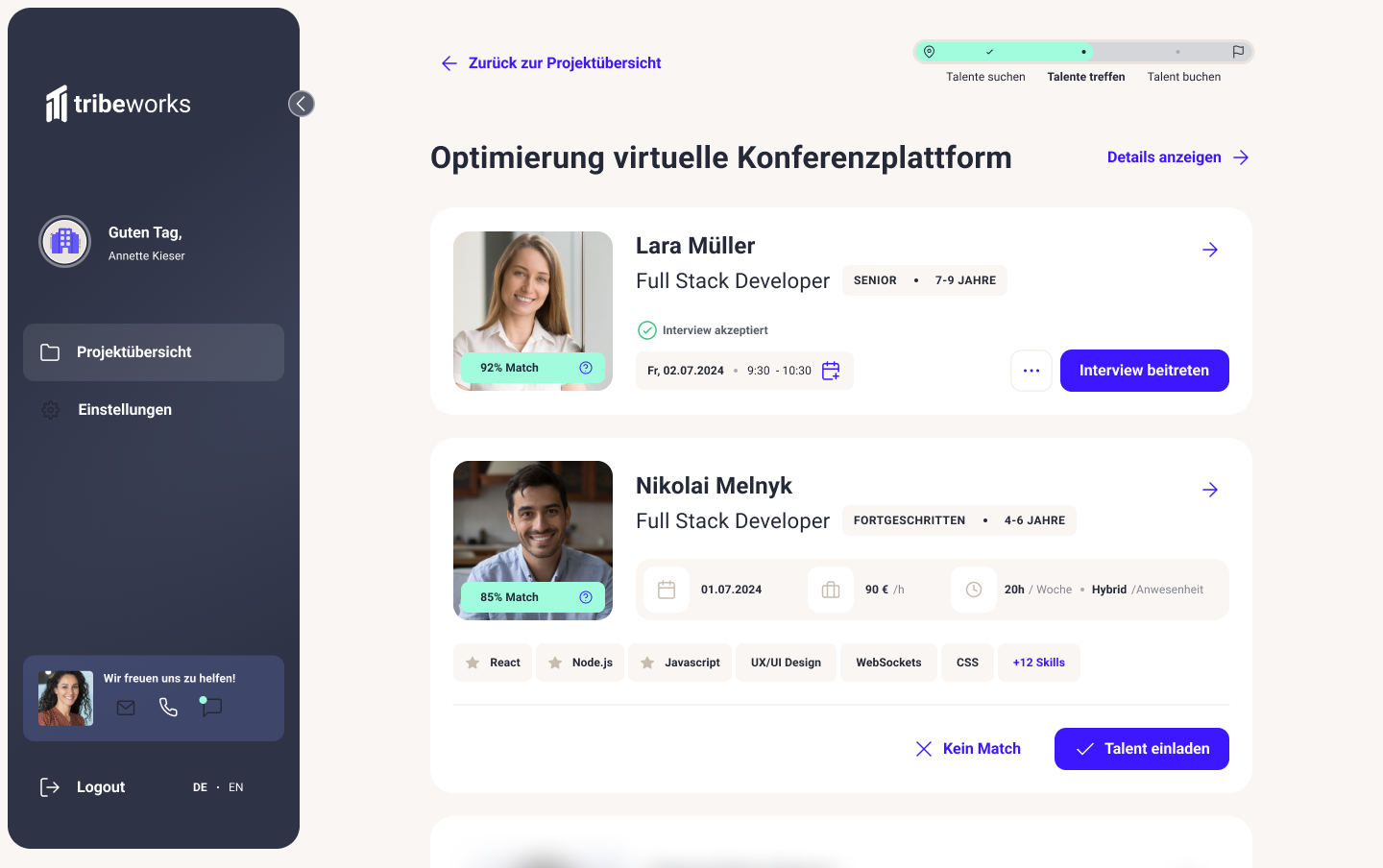Open the chat bubble icon in help box
This screenshot has height=868, width=1383.
[x=211, y=708]
